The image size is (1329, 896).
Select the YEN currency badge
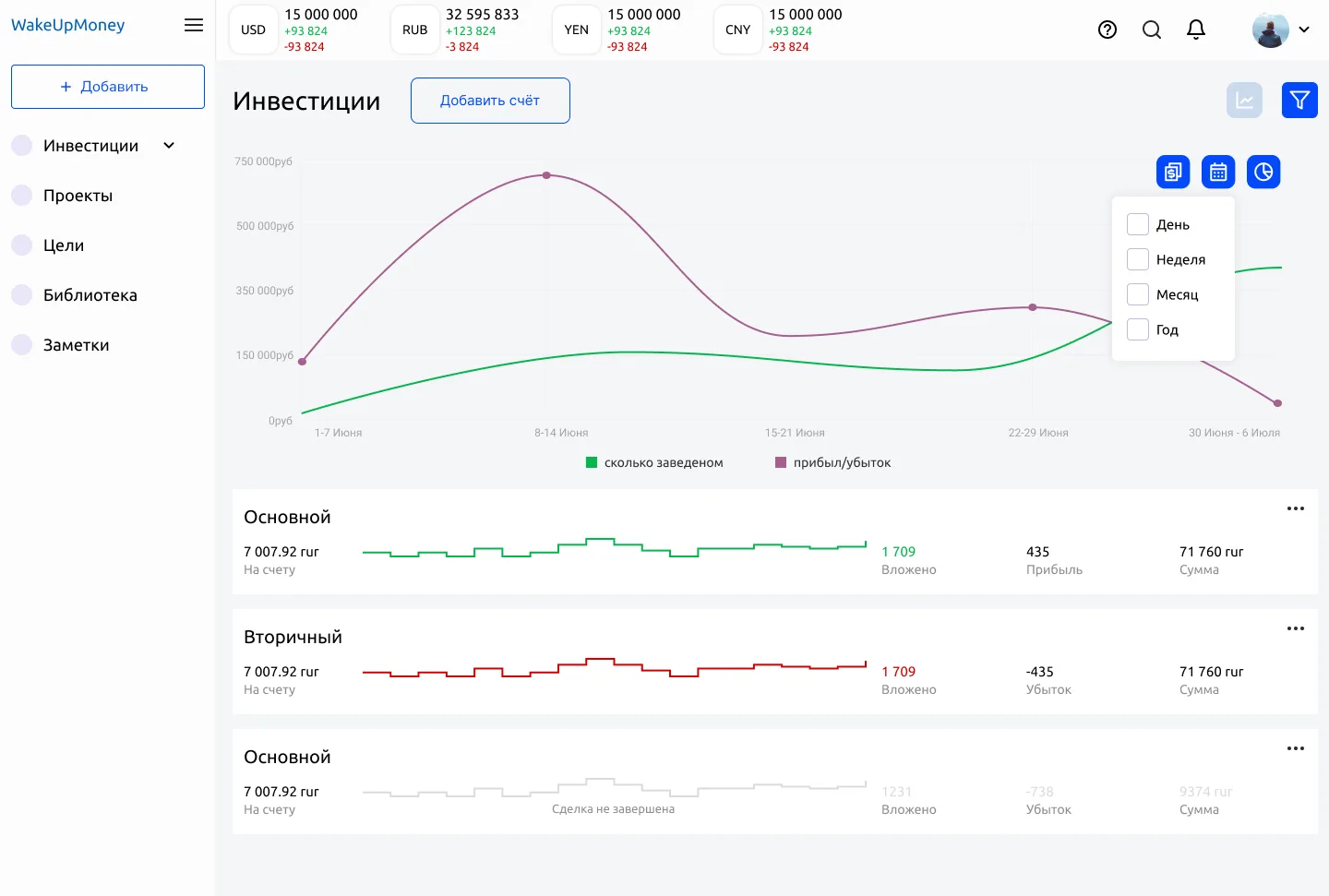[x=576, y=30]
